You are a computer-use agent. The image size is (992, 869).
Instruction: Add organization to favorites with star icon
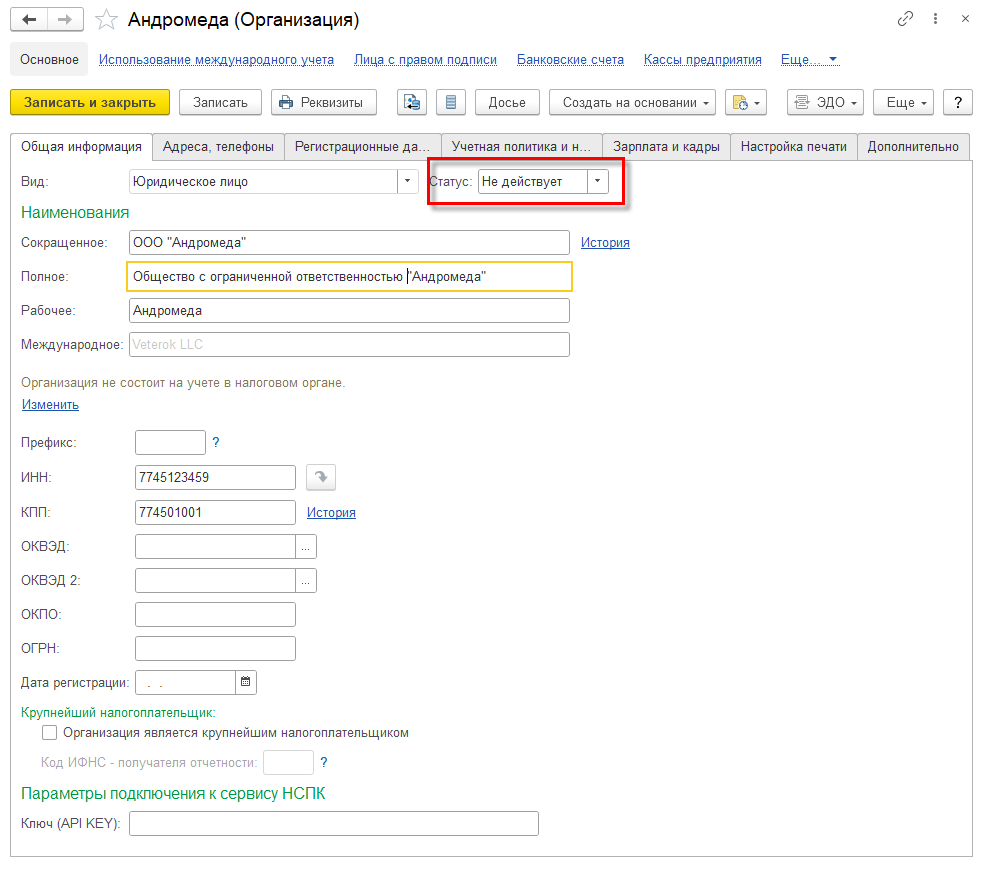pyautogui.click(x=104, y=20)
